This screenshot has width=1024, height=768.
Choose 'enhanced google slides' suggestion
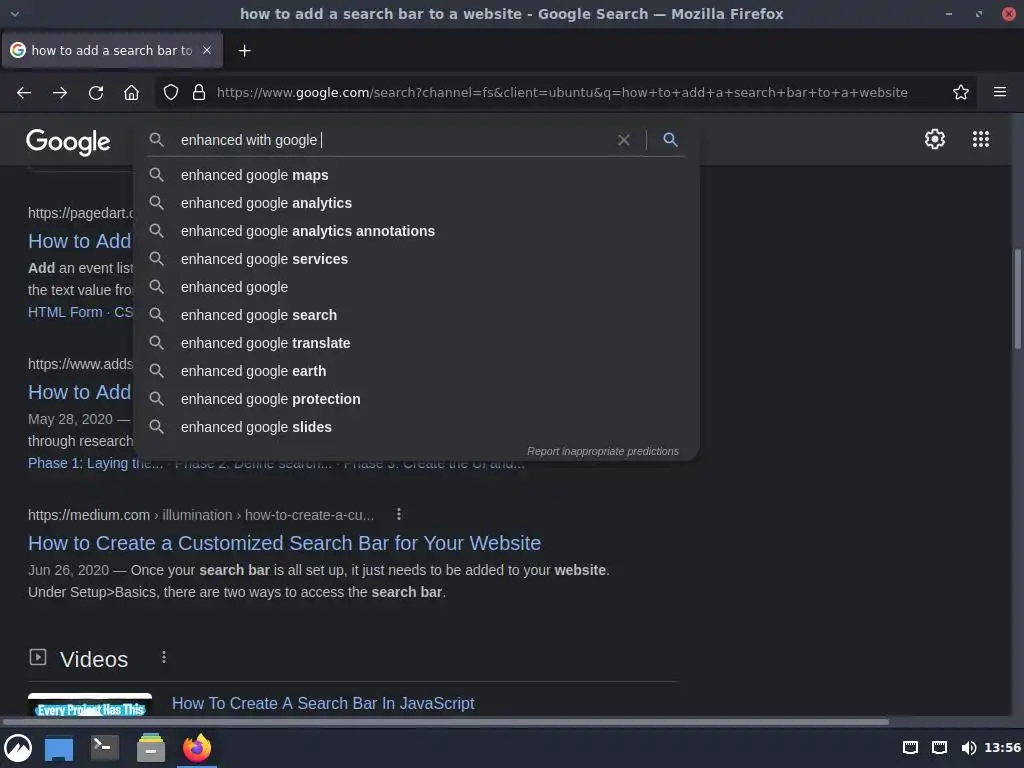(416, 427)
